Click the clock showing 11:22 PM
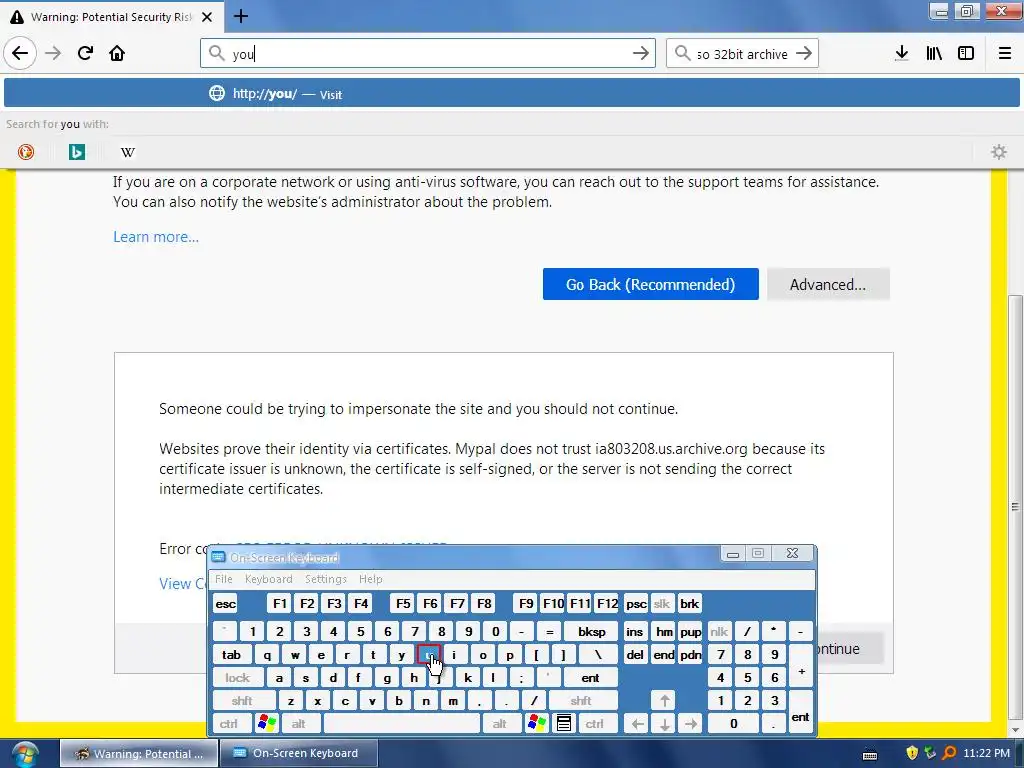1024x768 pixels. click(986, 753)
